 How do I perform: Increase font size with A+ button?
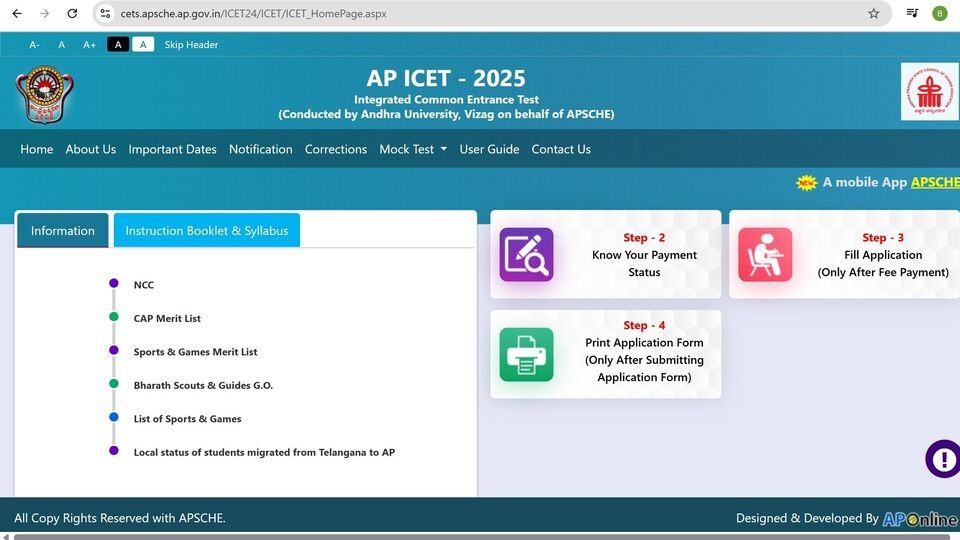pyautogui.click(x=89, y=45)
